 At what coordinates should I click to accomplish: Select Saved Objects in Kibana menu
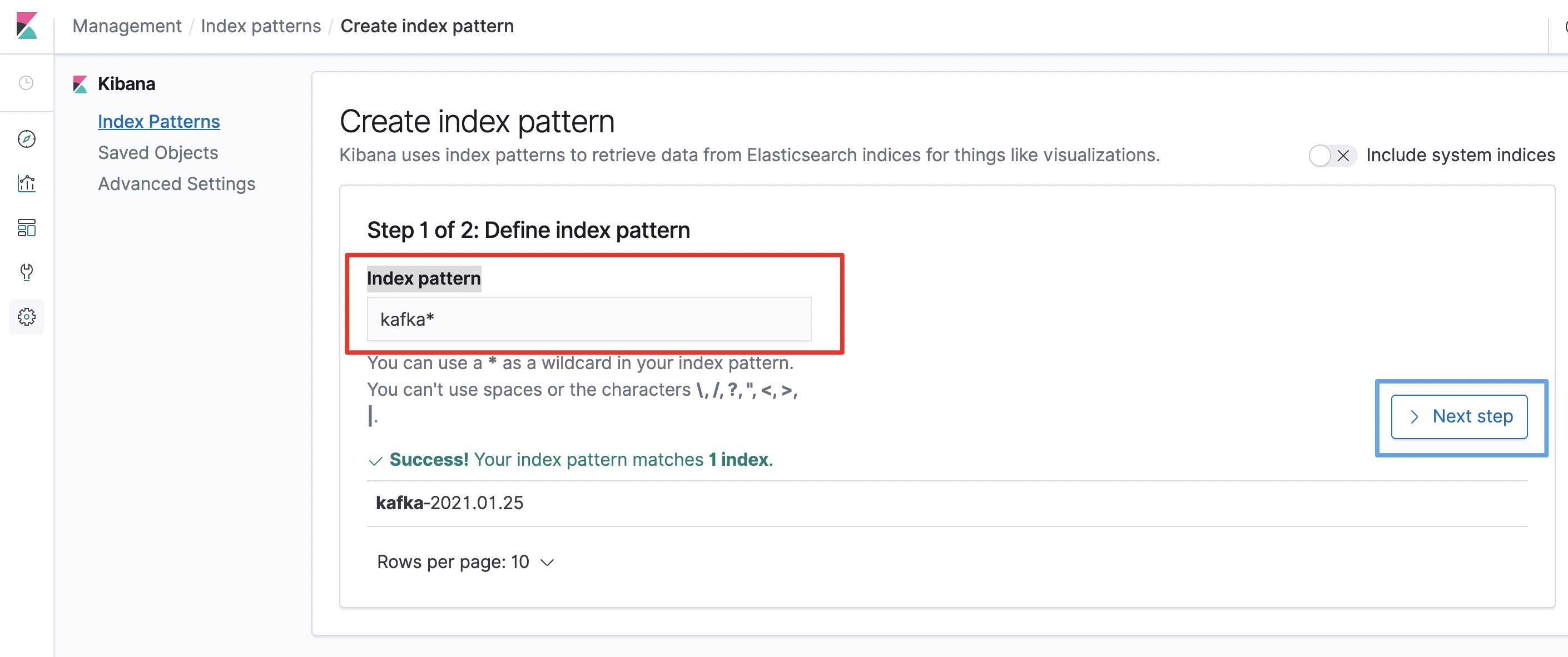point(158,153)
